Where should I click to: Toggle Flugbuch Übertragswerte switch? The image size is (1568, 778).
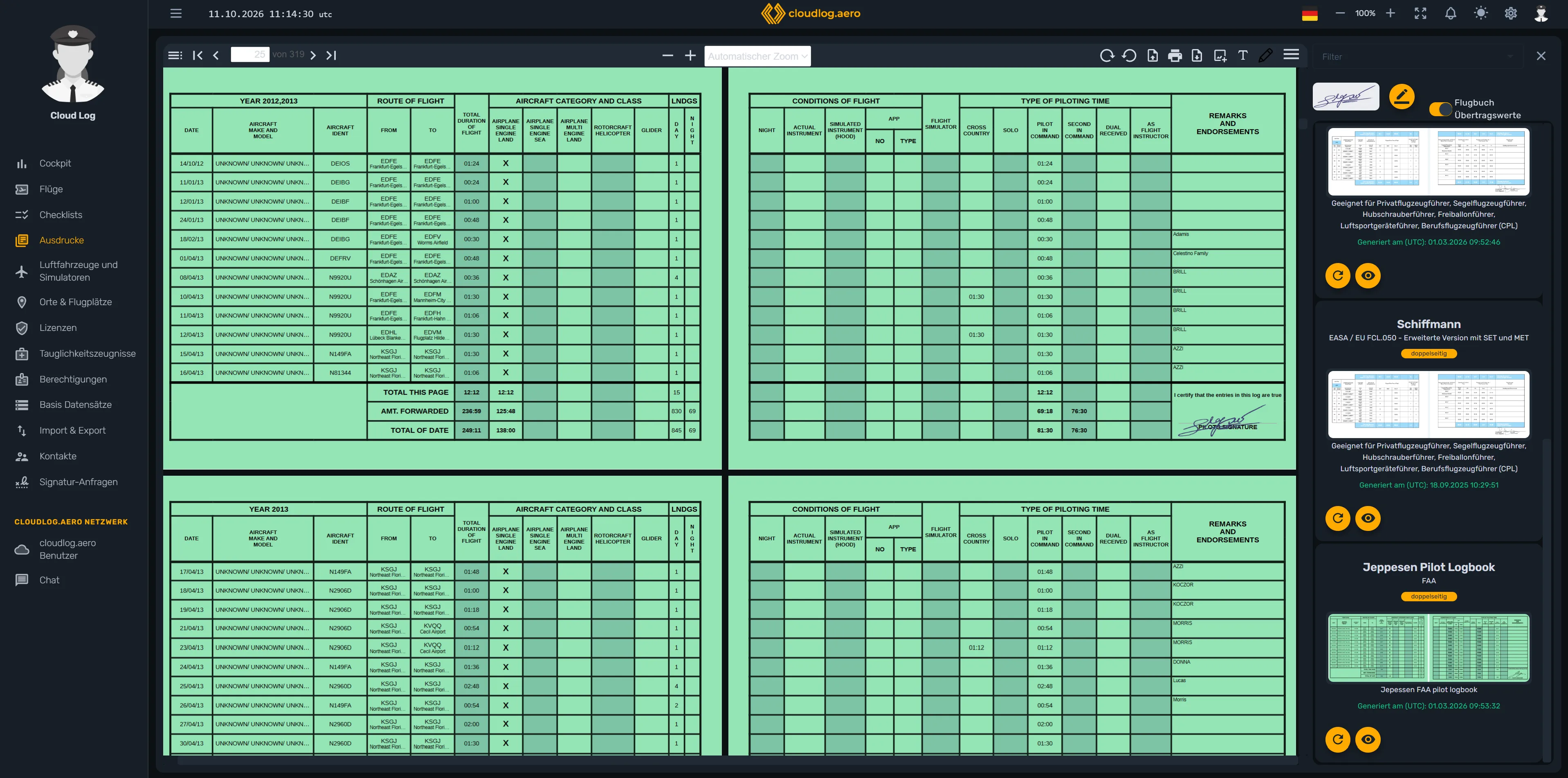tap(1440, 109)
